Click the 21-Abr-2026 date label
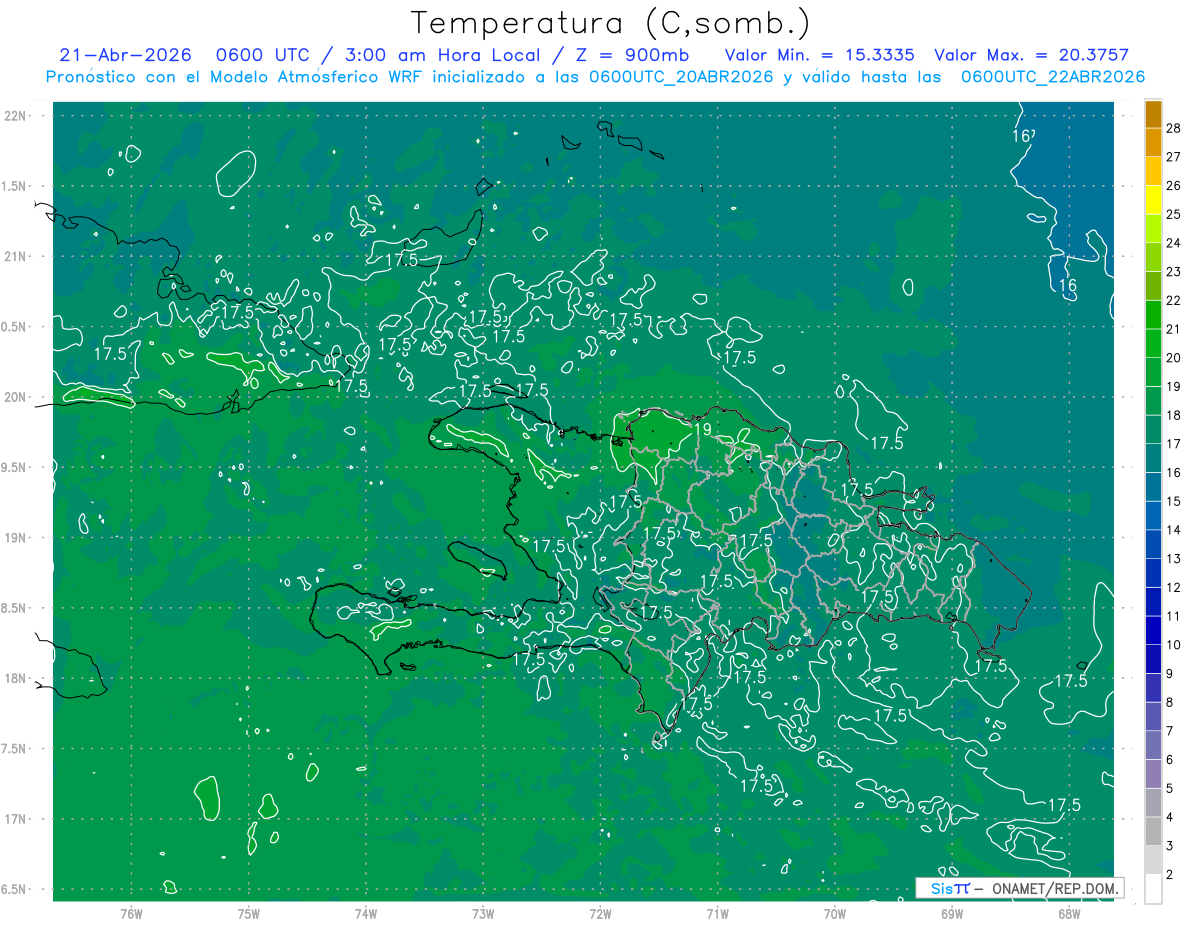 pyautogui.click(x=126, y=55)
